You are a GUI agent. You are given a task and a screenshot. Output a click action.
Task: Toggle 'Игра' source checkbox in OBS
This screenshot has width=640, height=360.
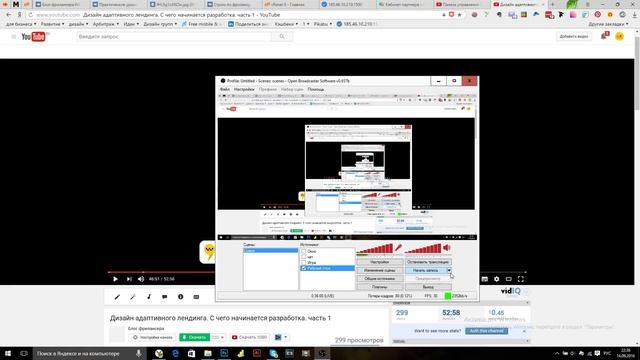point(303,262)
